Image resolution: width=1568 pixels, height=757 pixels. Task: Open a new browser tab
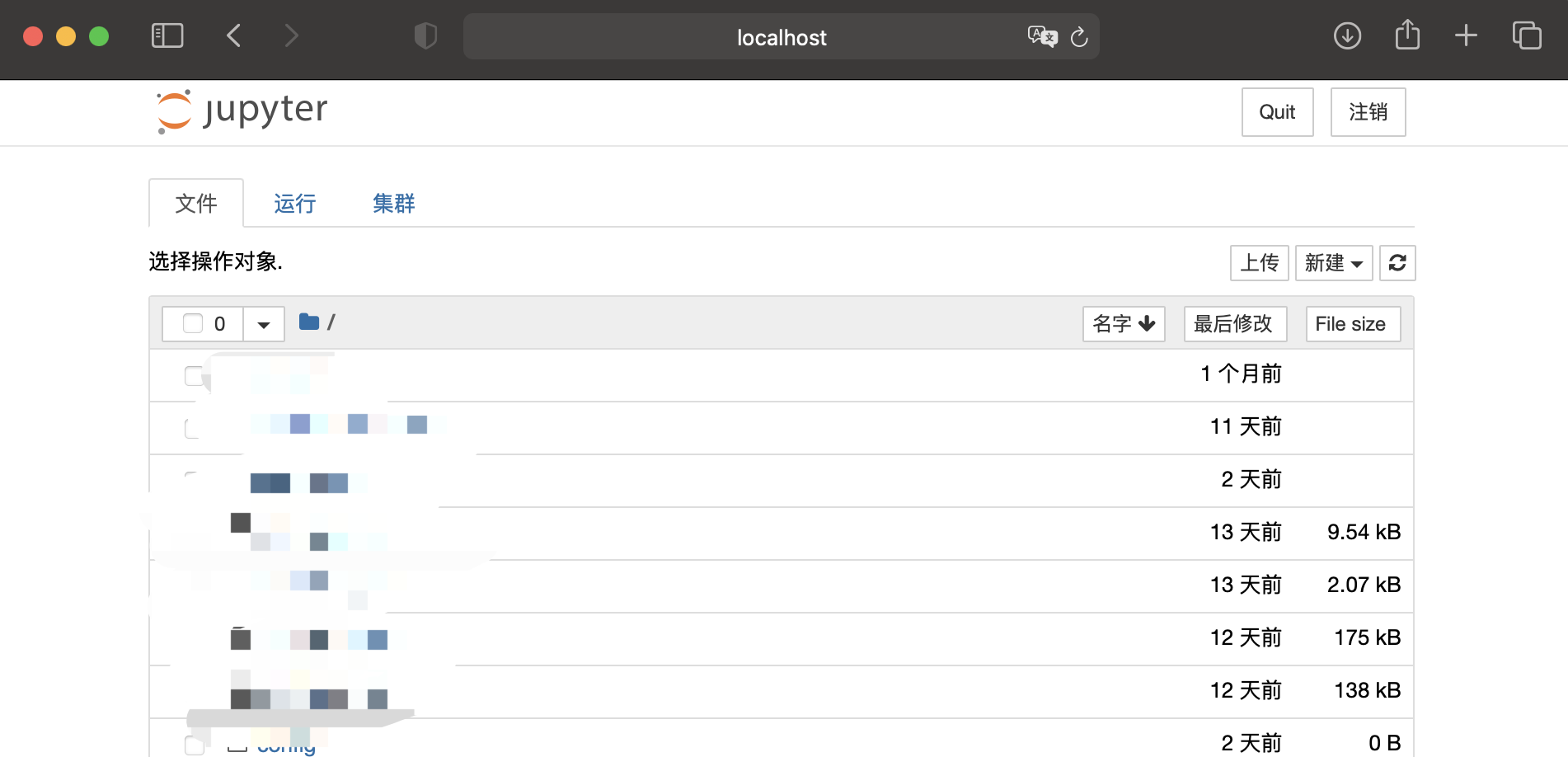[x=1466, y=36]
